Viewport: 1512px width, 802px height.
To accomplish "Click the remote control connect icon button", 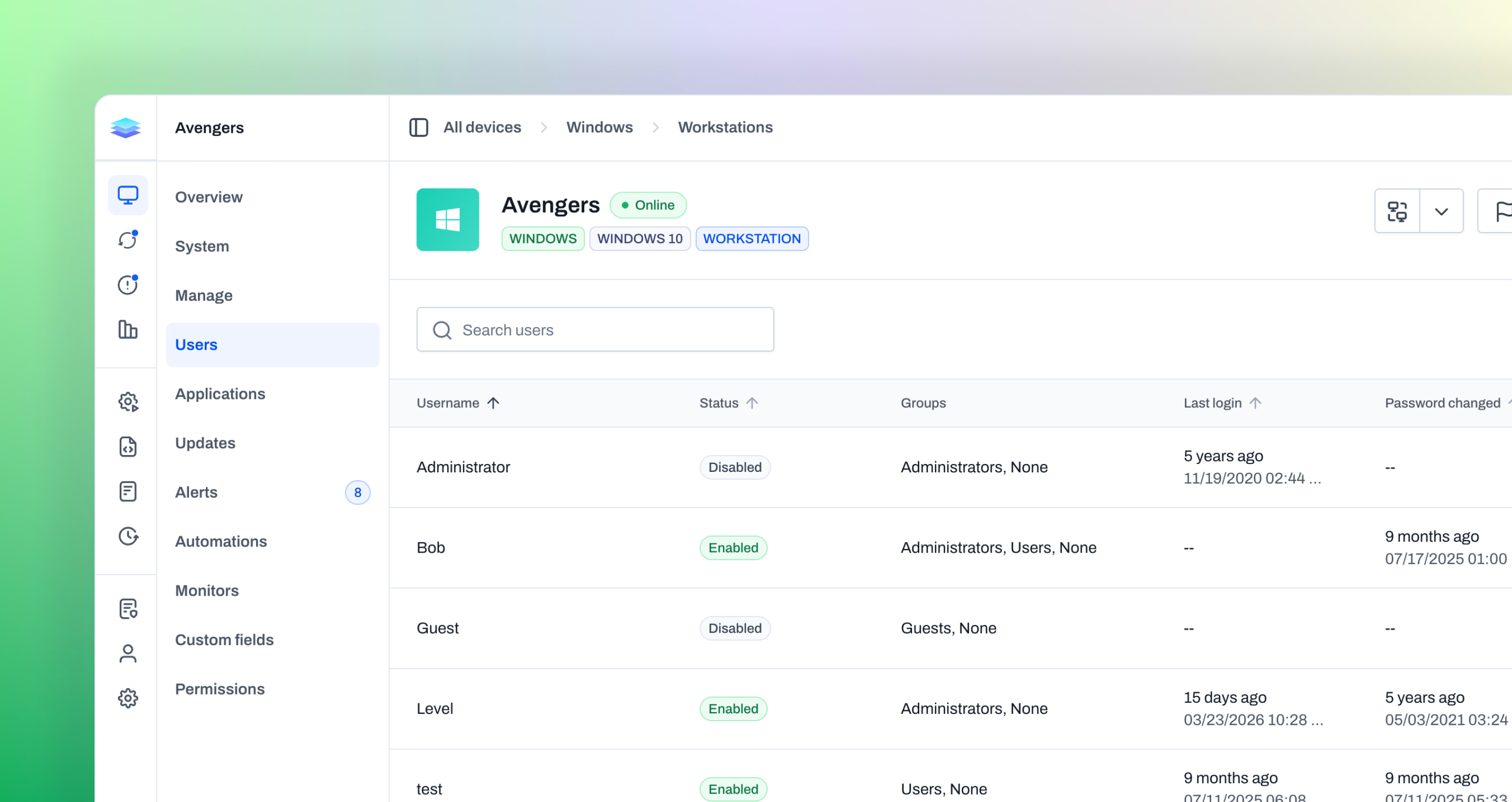I will tap(1397, 211).
